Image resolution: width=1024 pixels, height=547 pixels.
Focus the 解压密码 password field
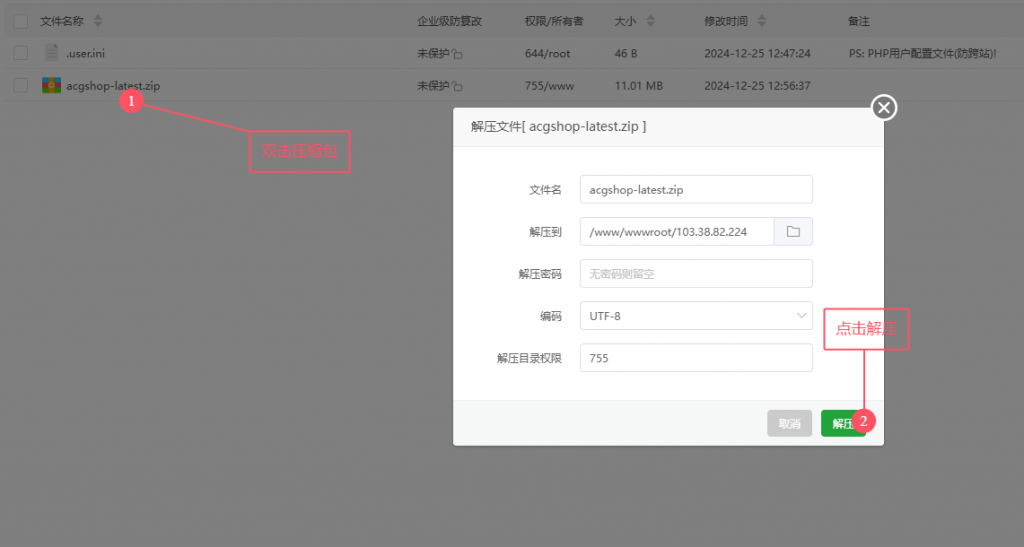coord(696,274)
